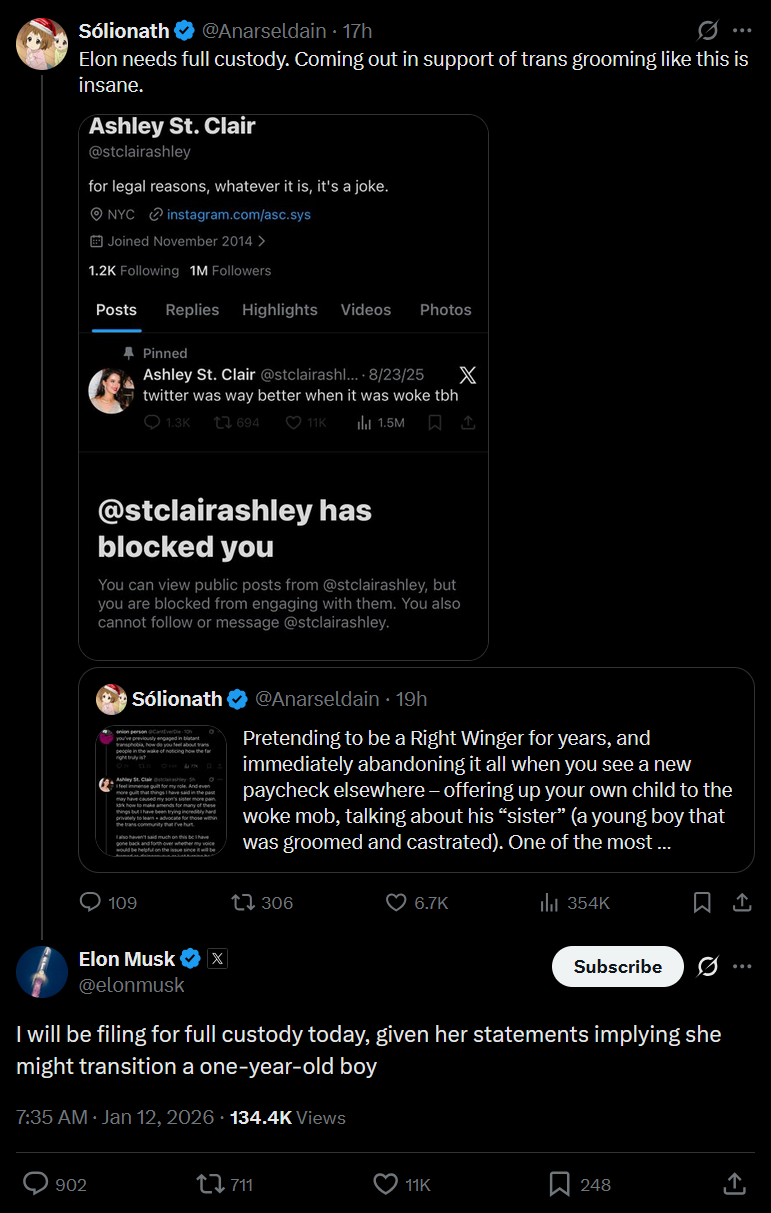The image size is (771, 1213).
Task: Open Sólionath's profile avatar
Action: 42,43
